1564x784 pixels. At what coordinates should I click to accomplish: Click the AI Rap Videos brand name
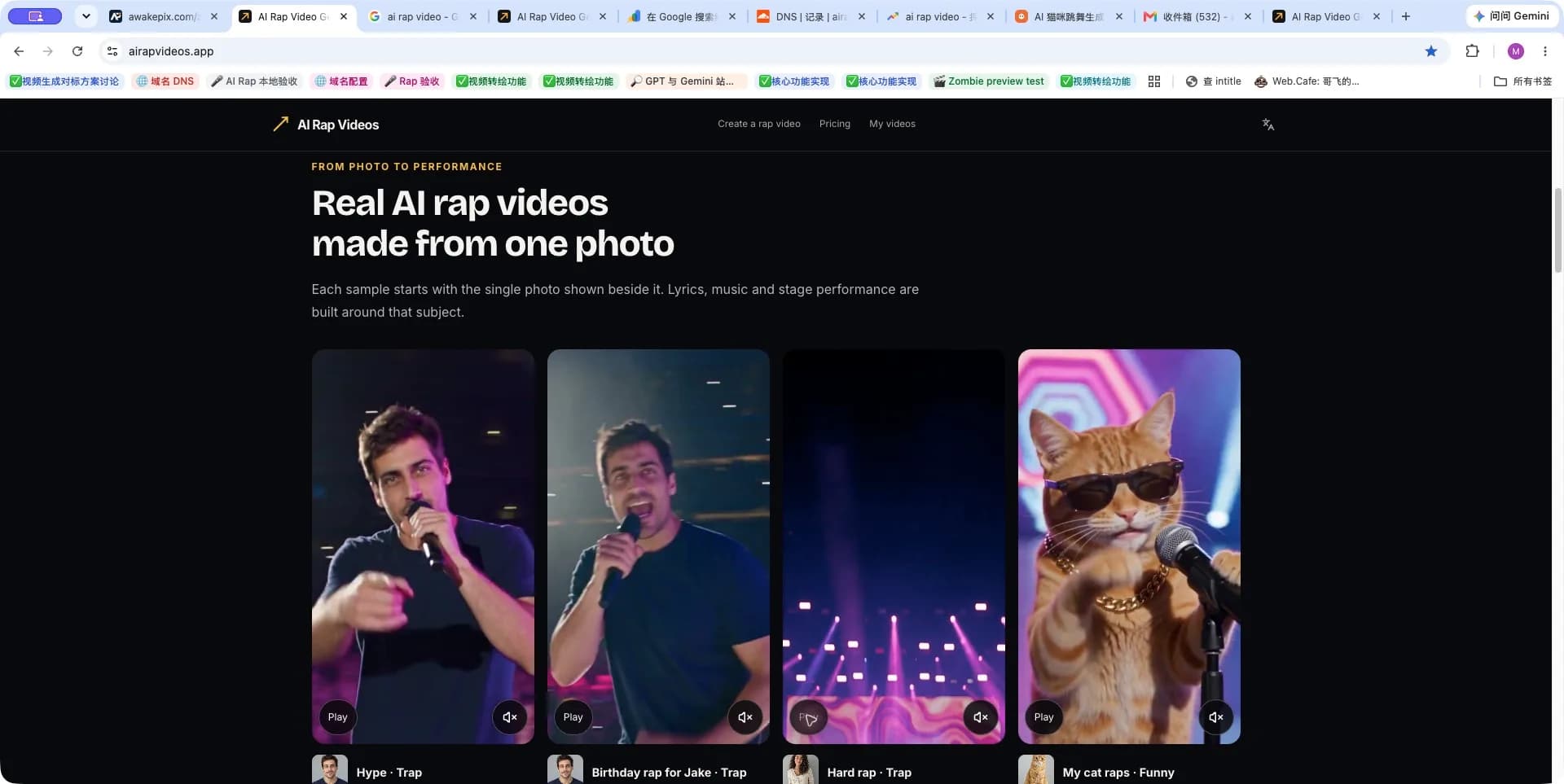coord(338,125)
